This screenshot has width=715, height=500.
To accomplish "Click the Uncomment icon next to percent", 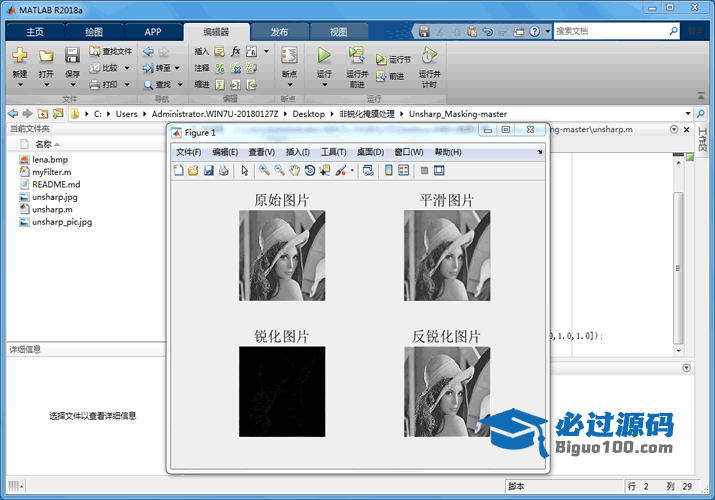I will (236, 68).
